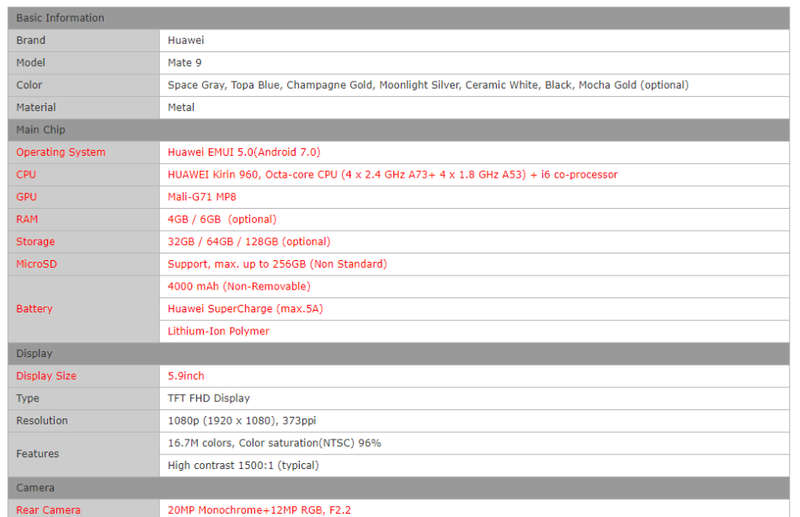800x517 pixels.
Task: Click the Huawei EMUI 5.0 value
Action: coord(244,152)
